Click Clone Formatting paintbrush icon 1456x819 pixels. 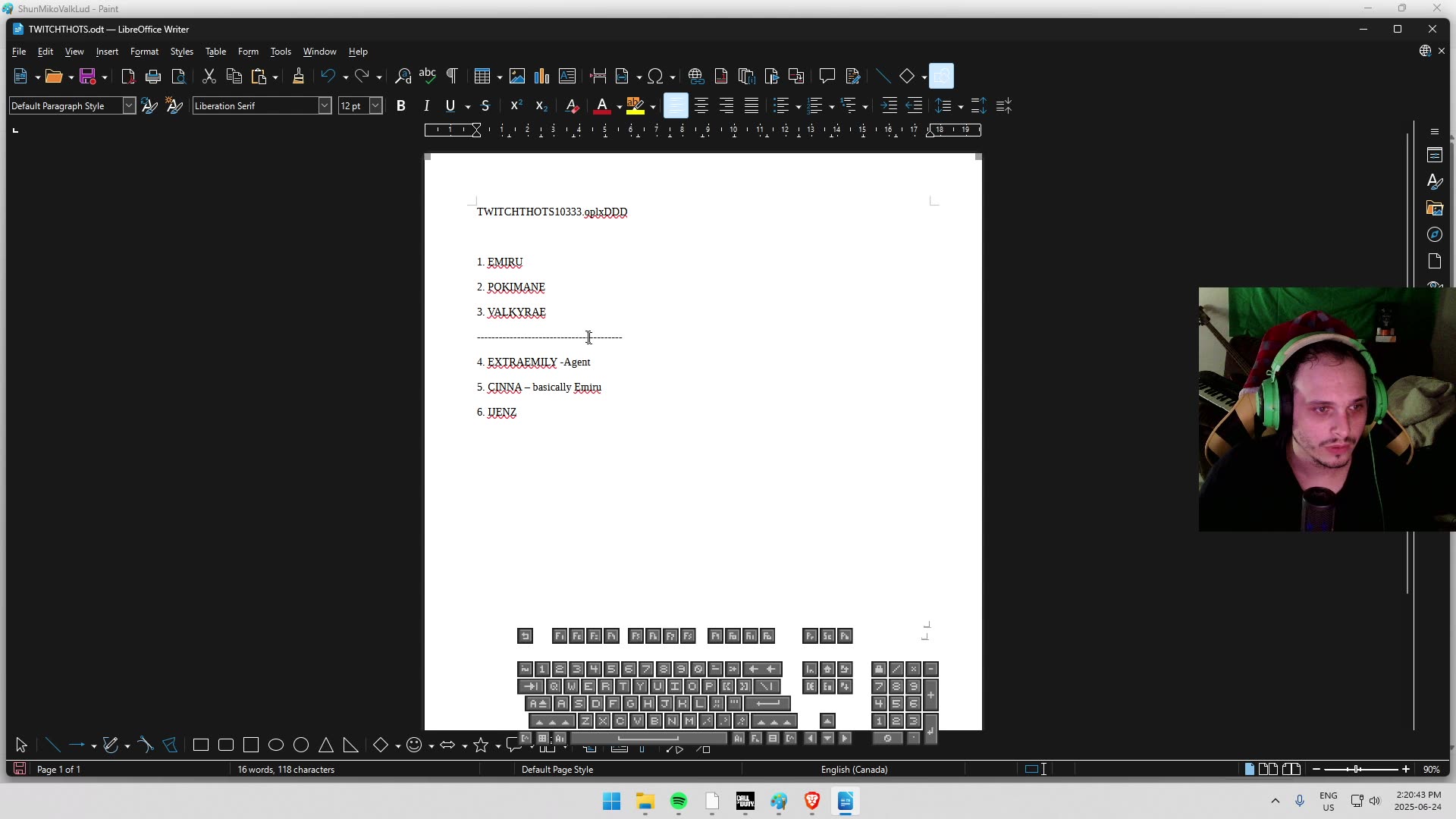298,76
